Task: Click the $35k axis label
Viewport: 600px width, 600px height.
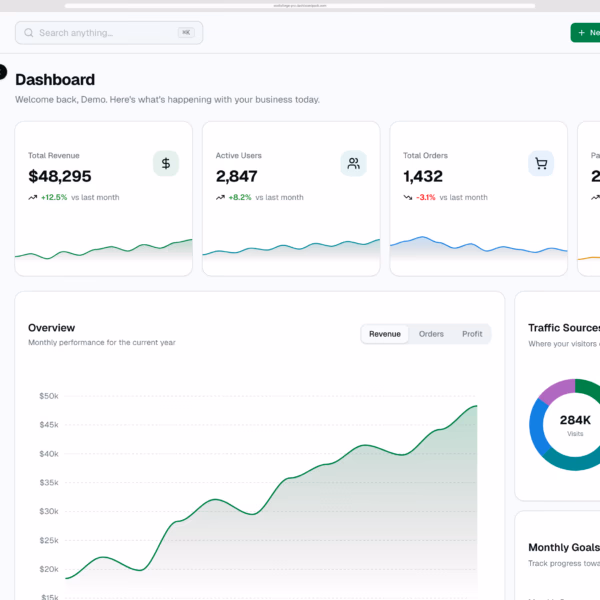Action: click(x=49, y=483)
